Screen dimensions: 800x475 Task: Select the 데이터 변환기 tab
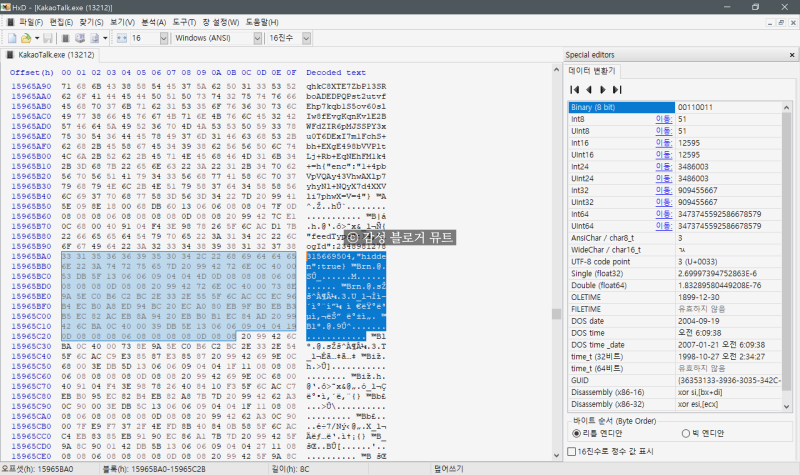[592, 71]
